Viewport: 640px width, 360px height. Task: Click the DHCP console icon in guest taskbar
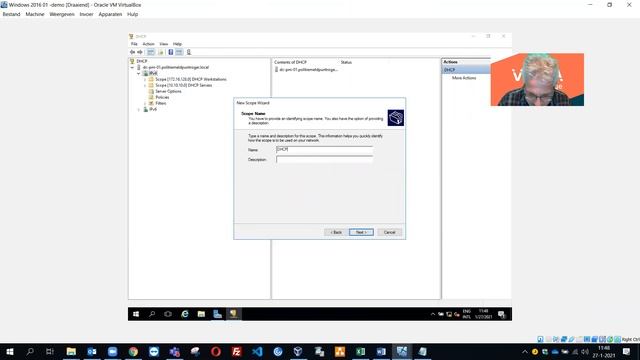(233, 314)
